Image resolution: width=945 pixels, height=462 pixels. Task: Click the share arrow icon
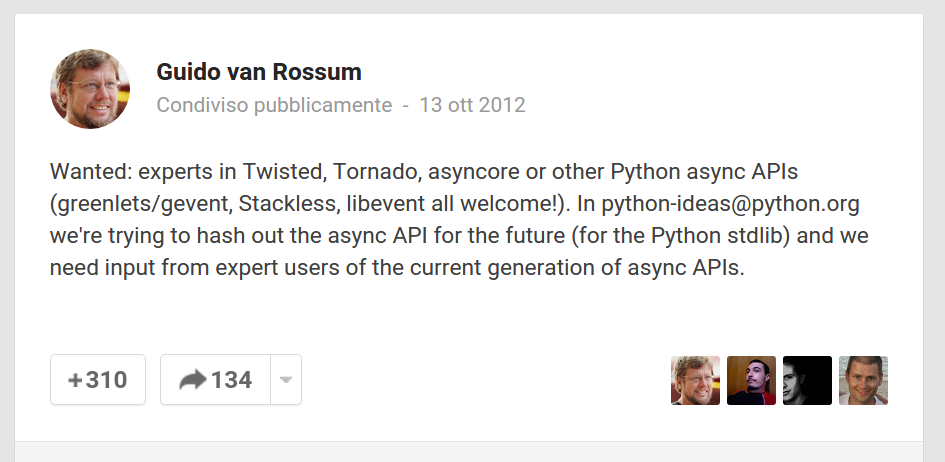(192, 380)
